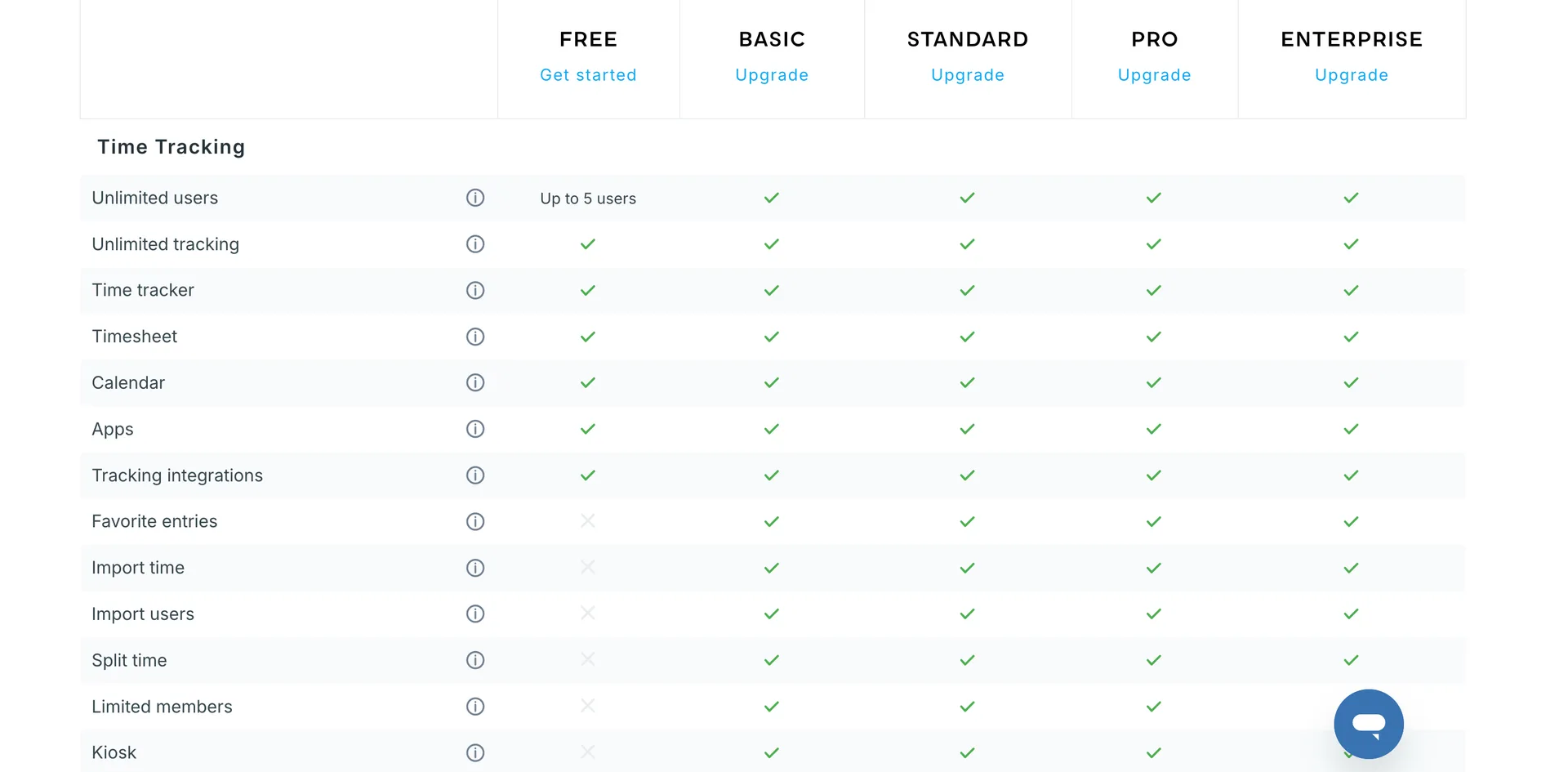Image resolution: width=1568 pixels, height=772 pixels.
Task: Show info for Limited members
Action: click(x=475, y=707)
